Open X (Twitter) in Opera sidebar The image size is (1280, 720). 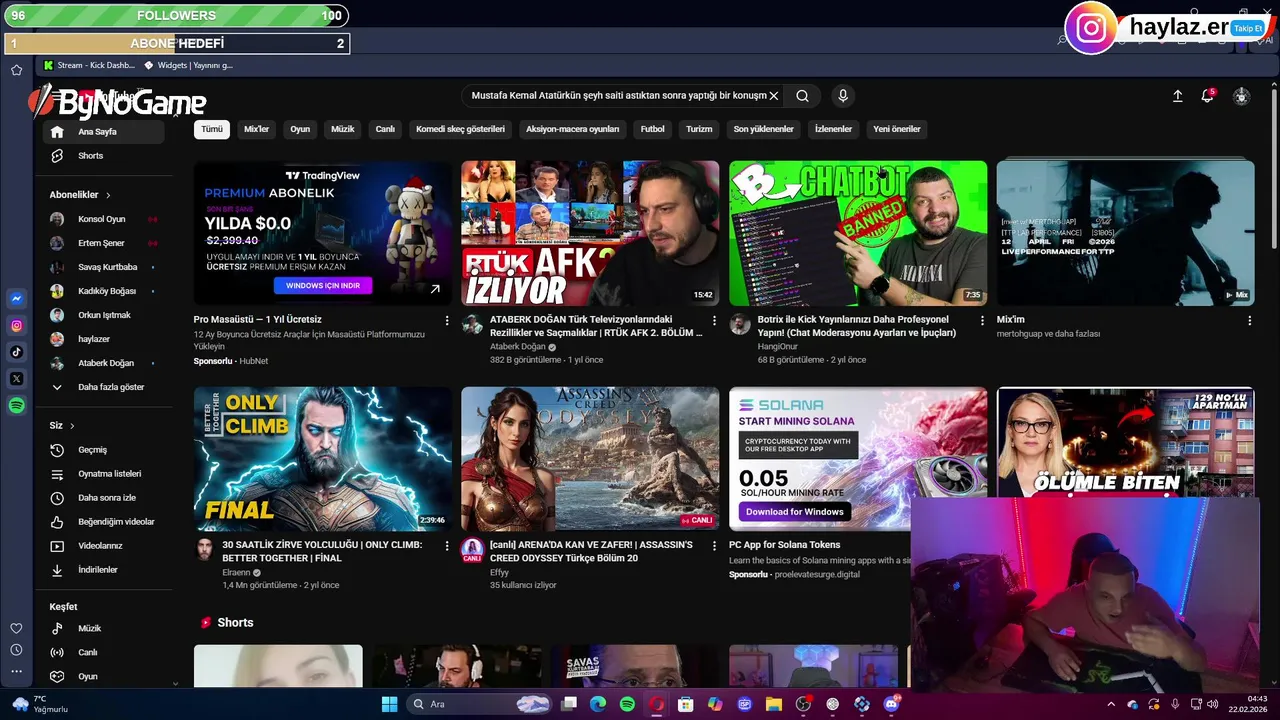(x=17, y=379)
